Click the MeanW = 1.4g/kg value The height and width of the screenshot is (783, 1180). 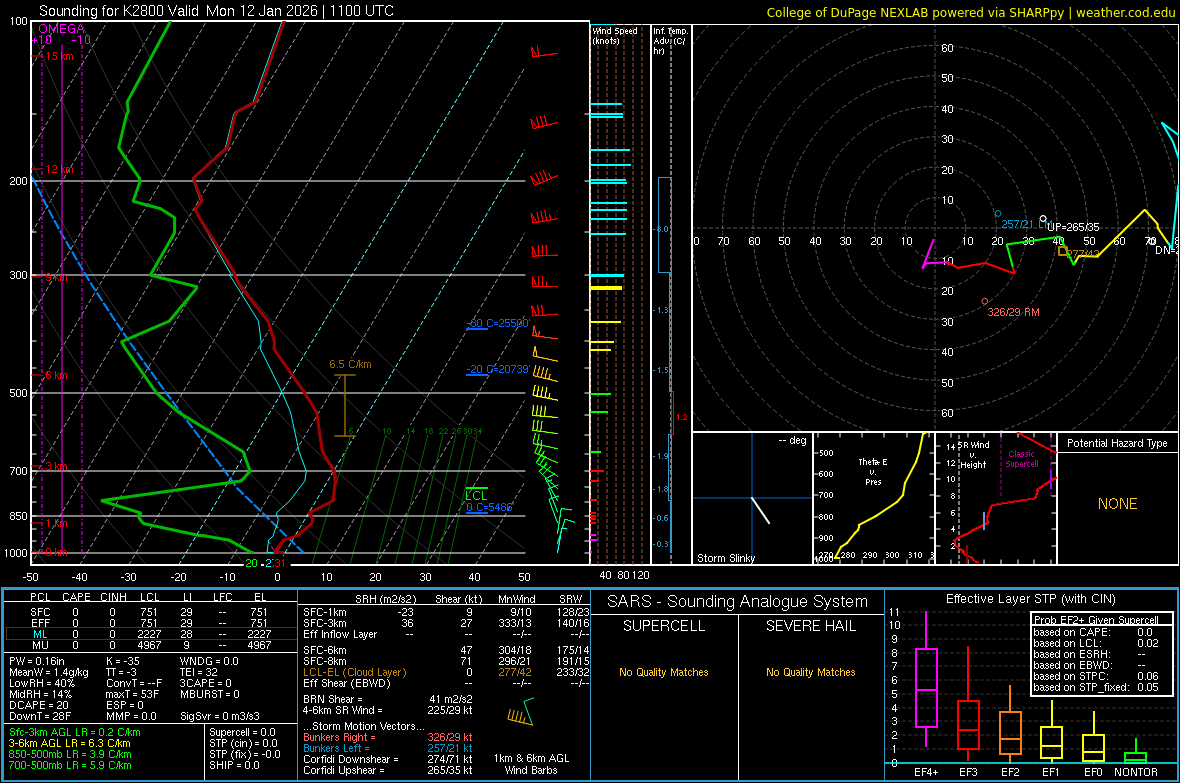point(49,672)
